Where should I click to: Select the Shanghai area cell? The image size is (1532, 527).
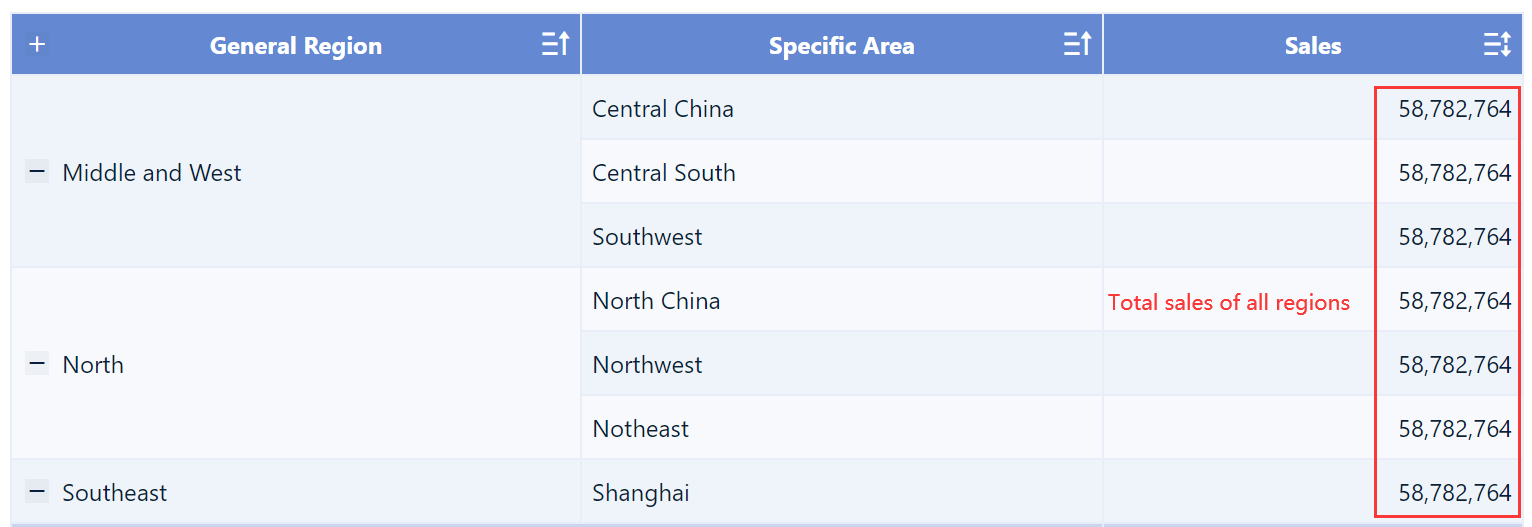[x=641, y=493]
